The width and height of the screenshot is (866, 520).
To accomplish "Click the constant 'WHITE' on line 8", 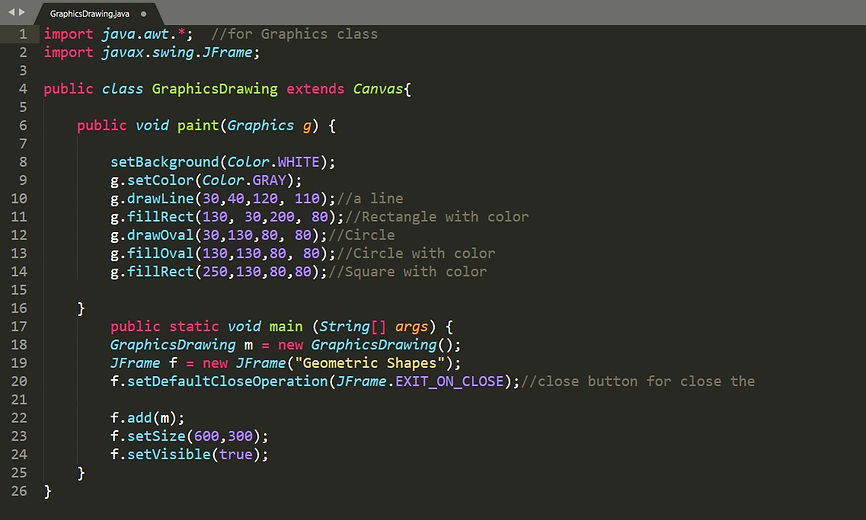I will tap(298, 162).
